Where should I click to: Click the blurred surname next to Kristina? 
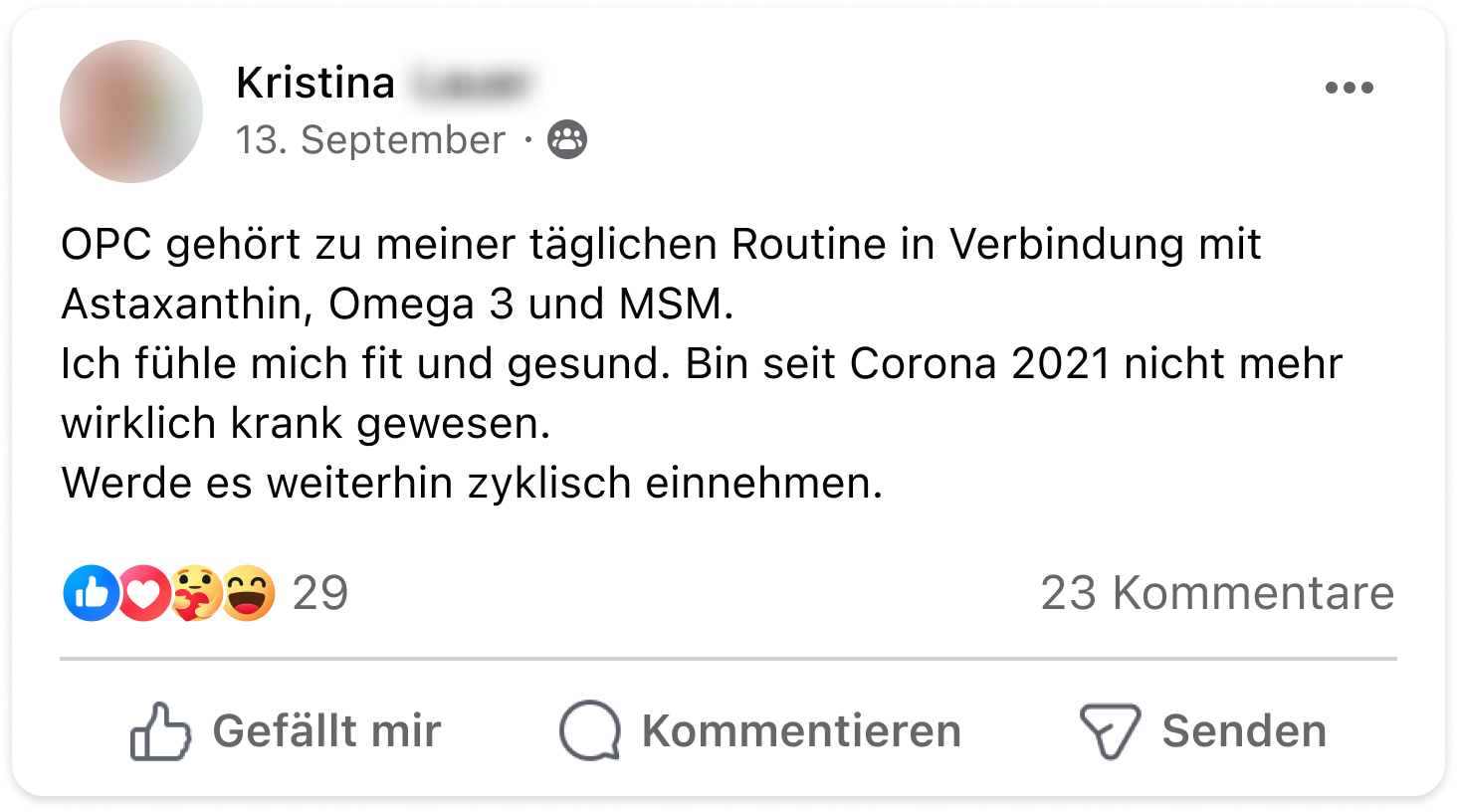pyautogui.click(x=470, y=84)
